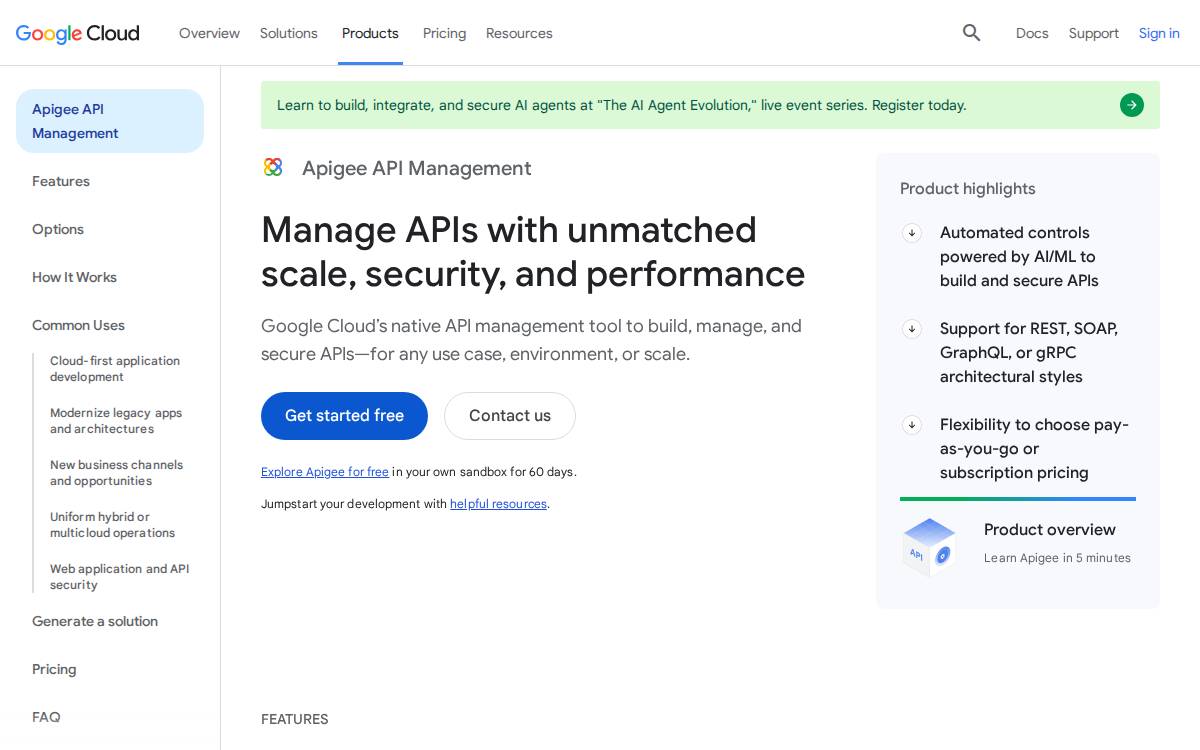Viewport: 1200px width, 750px height.
Task: Click the Contact us button
Action: click(x=510, y=416)
